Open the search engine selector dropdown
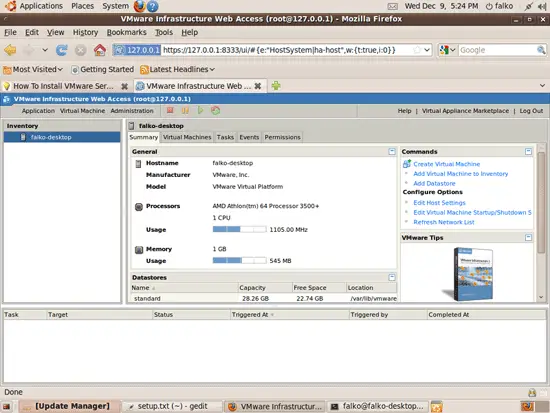Image resolution: width=550 pixels, height=413 pixels. point(448,50)
